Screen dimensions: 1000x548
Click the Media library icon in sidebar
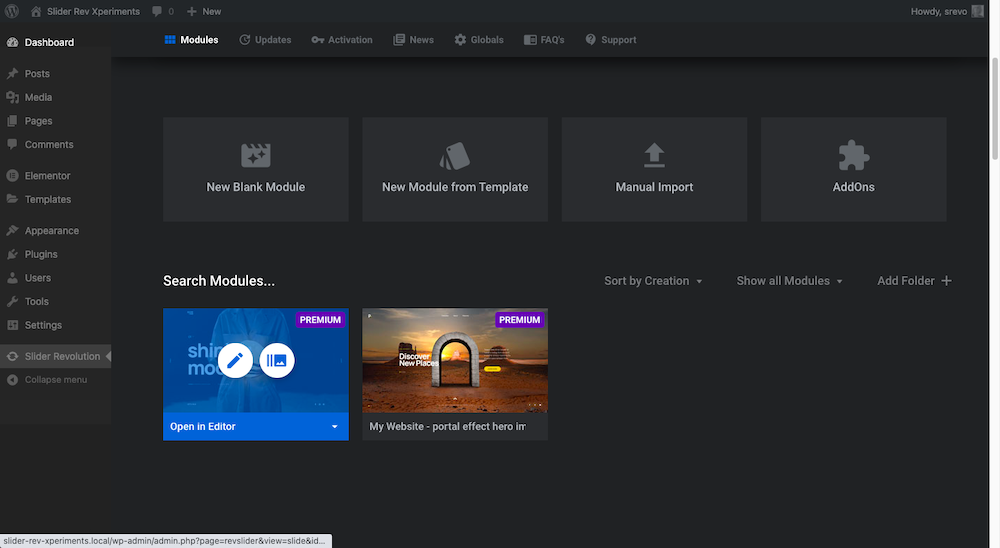[x=12, y=97]
